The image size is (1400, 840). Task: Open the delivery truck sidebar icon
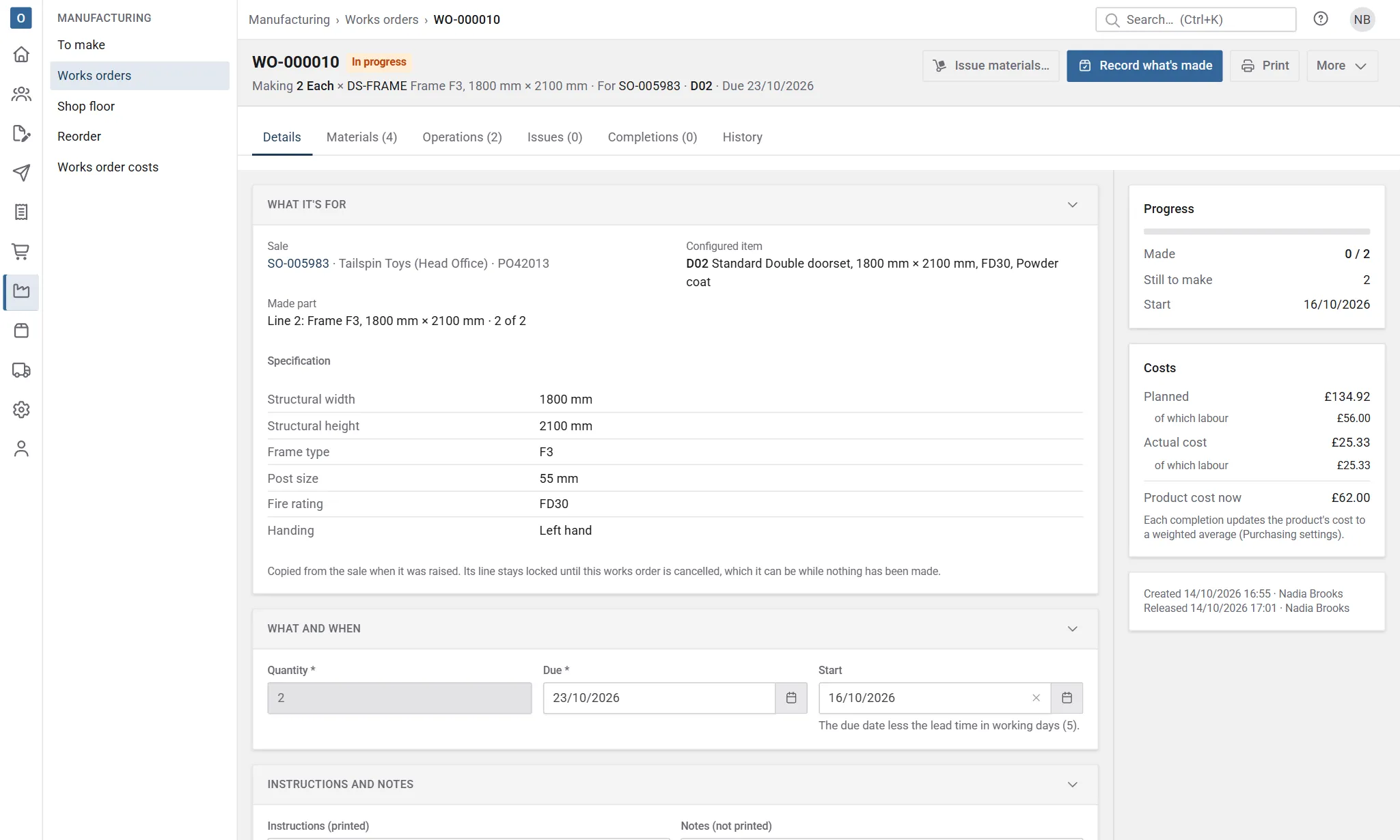(21, 370)
